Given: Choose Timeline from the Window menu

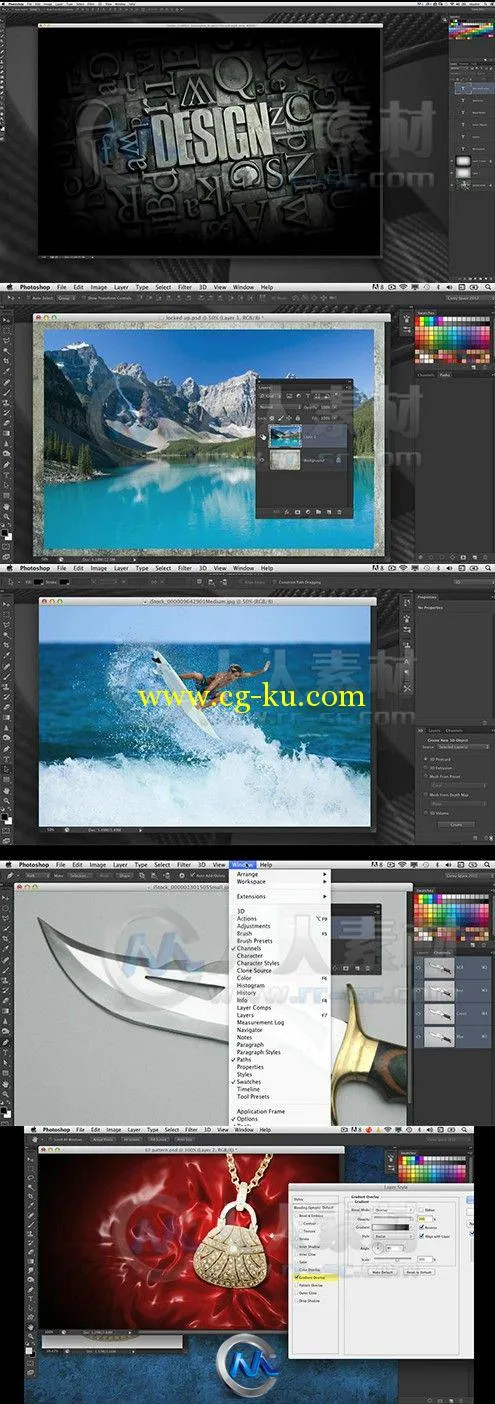Looking at the screenshot, I should [280, 1088].
